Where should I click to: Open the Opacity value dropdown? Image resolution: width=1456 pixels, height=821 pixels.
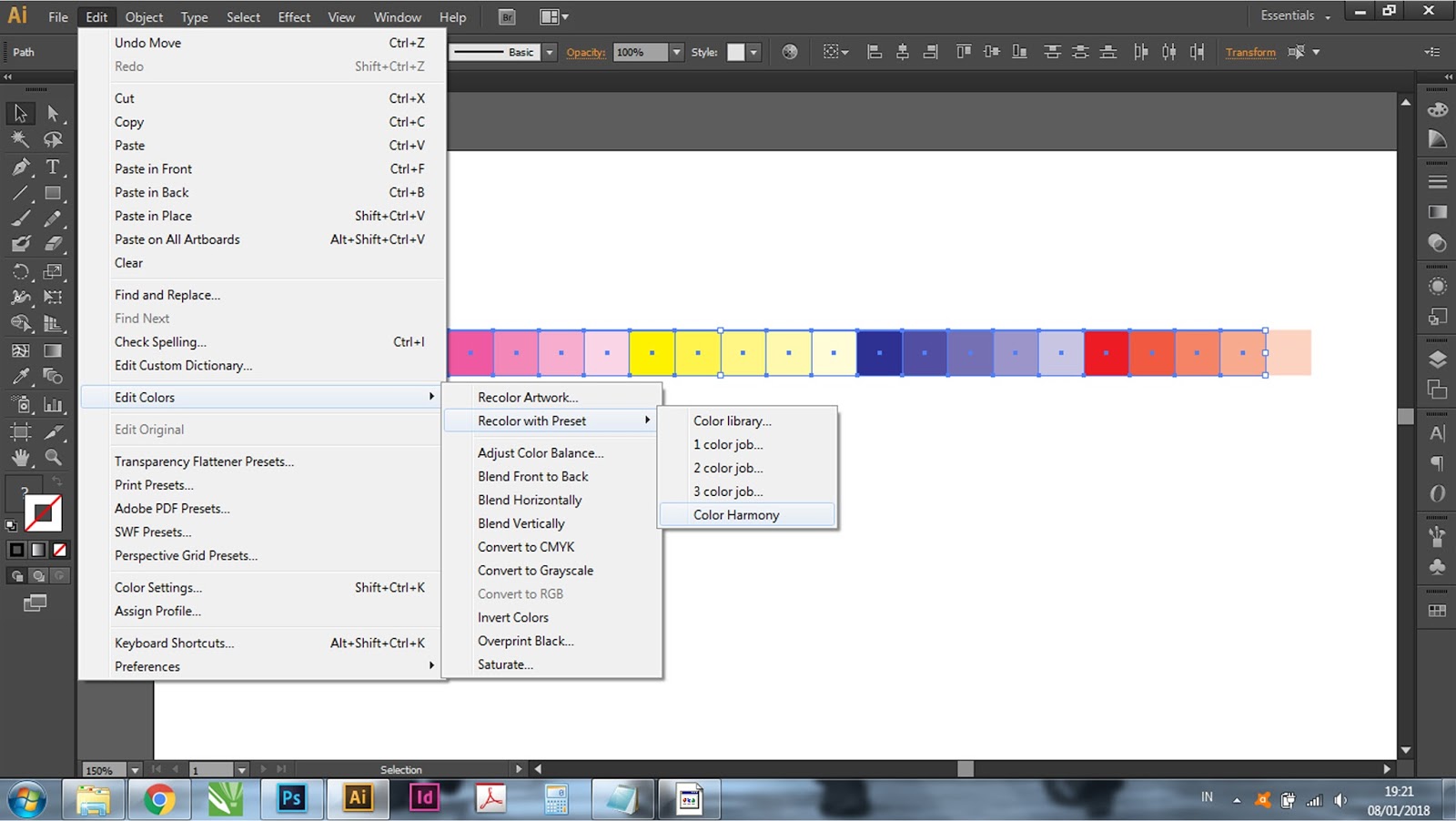pyautogui.click(x=675, y=52)
